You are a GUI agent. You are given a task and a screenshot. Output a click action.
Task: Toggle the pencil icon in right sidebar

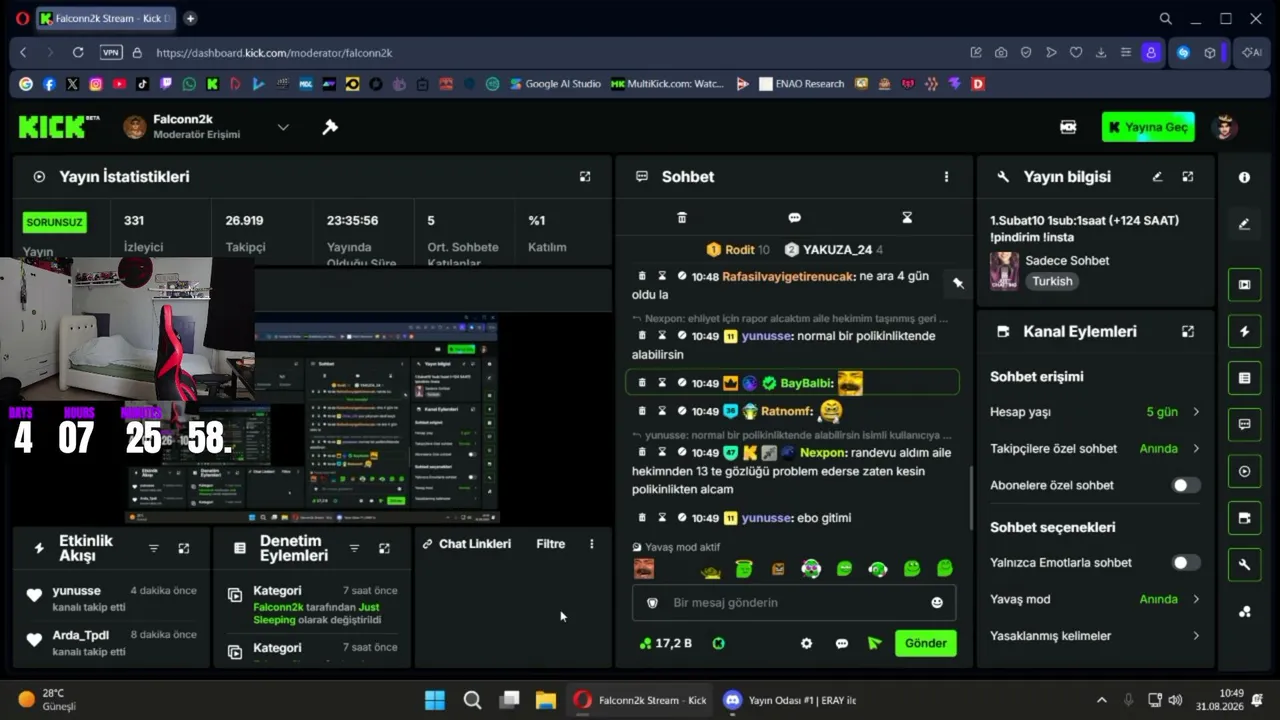[x=1244, y=224]
